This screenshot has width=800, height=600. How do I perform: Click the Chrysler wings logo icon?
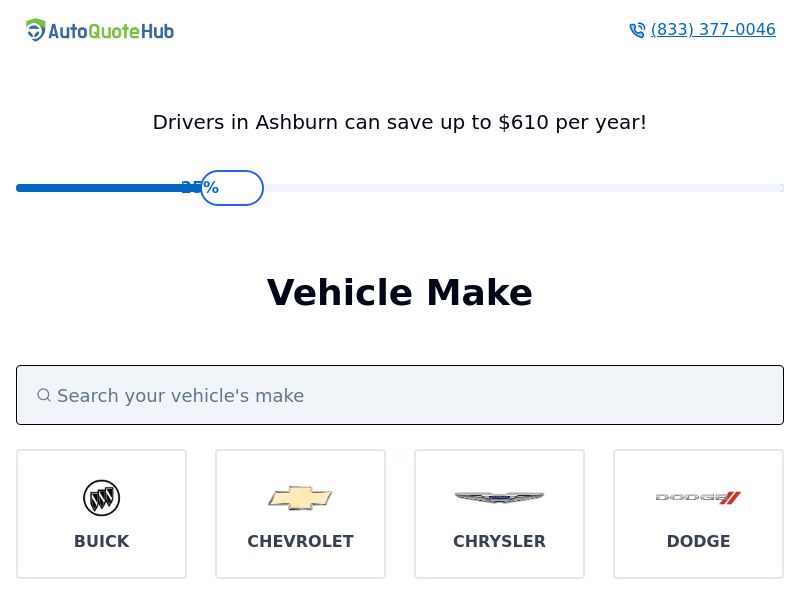499,497
